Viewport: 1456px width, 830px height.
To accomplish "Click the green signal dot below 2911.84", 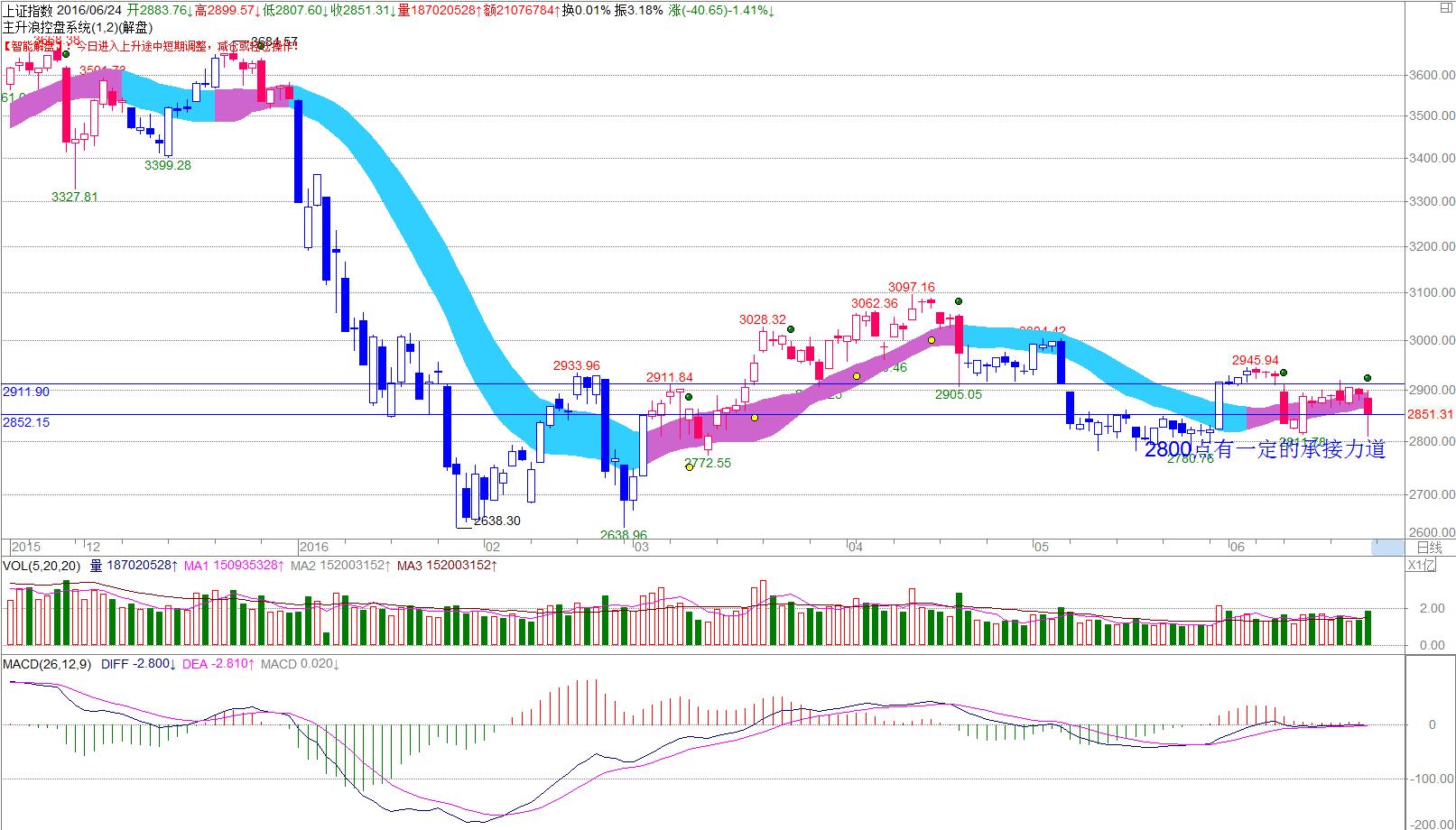I will tap(688, 397).
